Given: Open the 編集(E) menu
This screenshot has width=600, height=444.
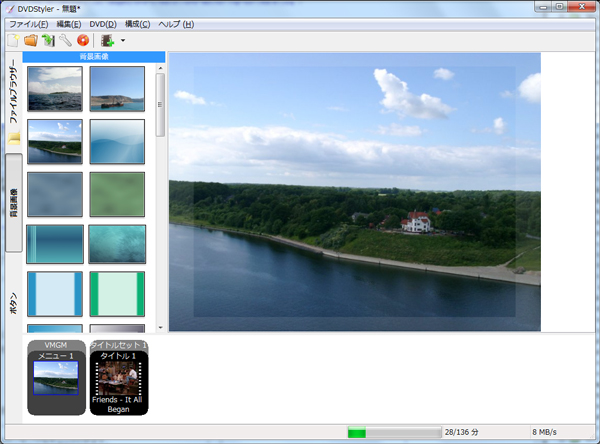Looking at the screenshot, I should click(x=69, y=24).
